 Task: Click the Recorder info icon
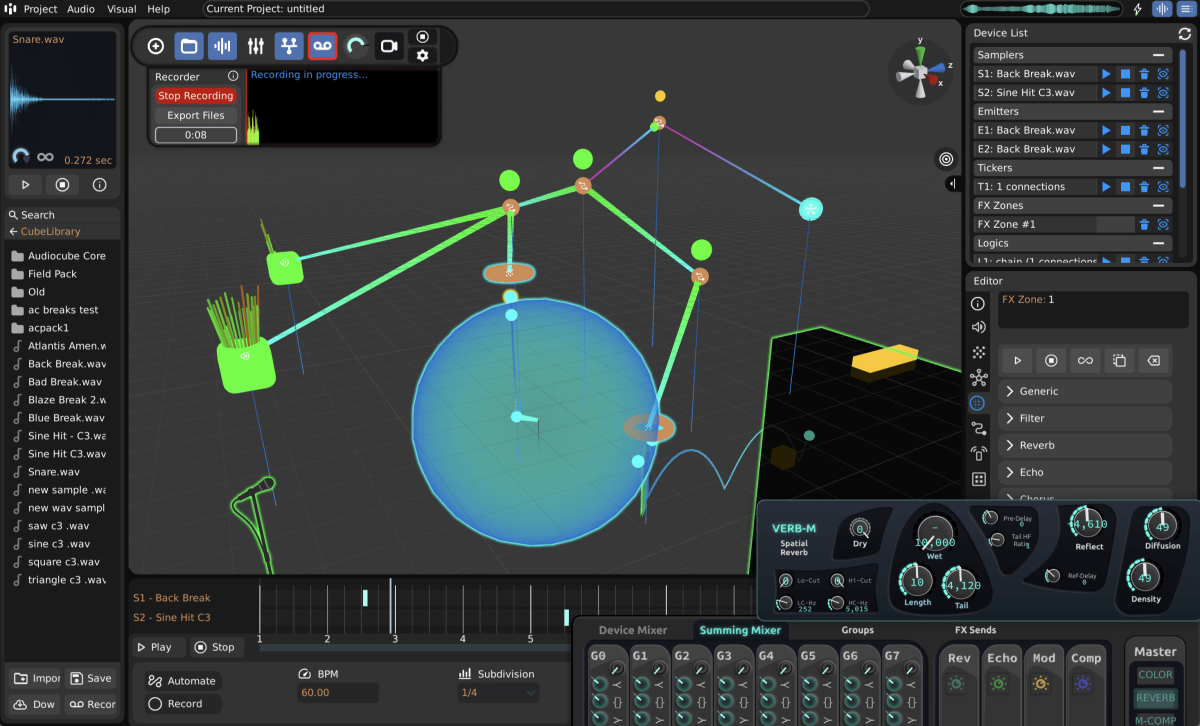(233, 76)
